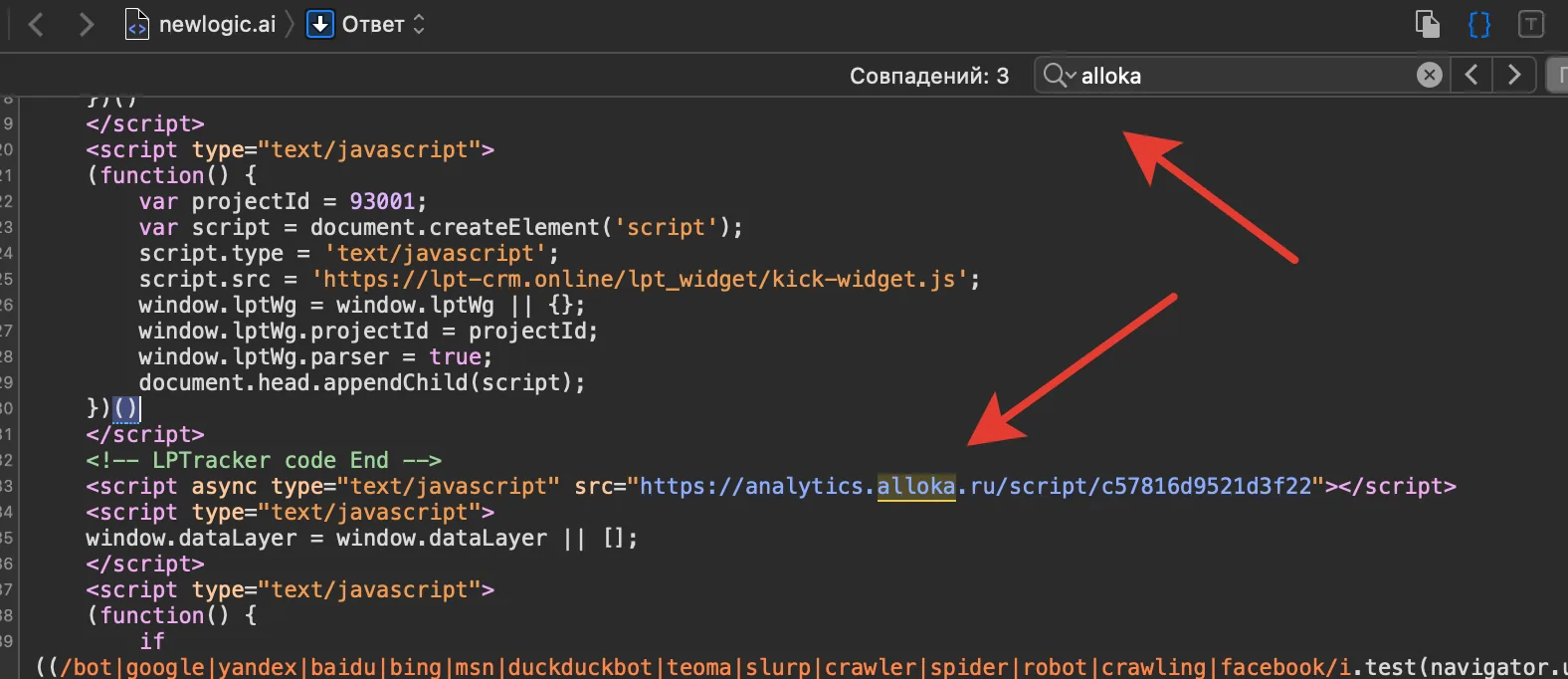The width and height of the screenshot is (1568, 679).
Task: Jump to previous search match
Action: [1471, 75]
